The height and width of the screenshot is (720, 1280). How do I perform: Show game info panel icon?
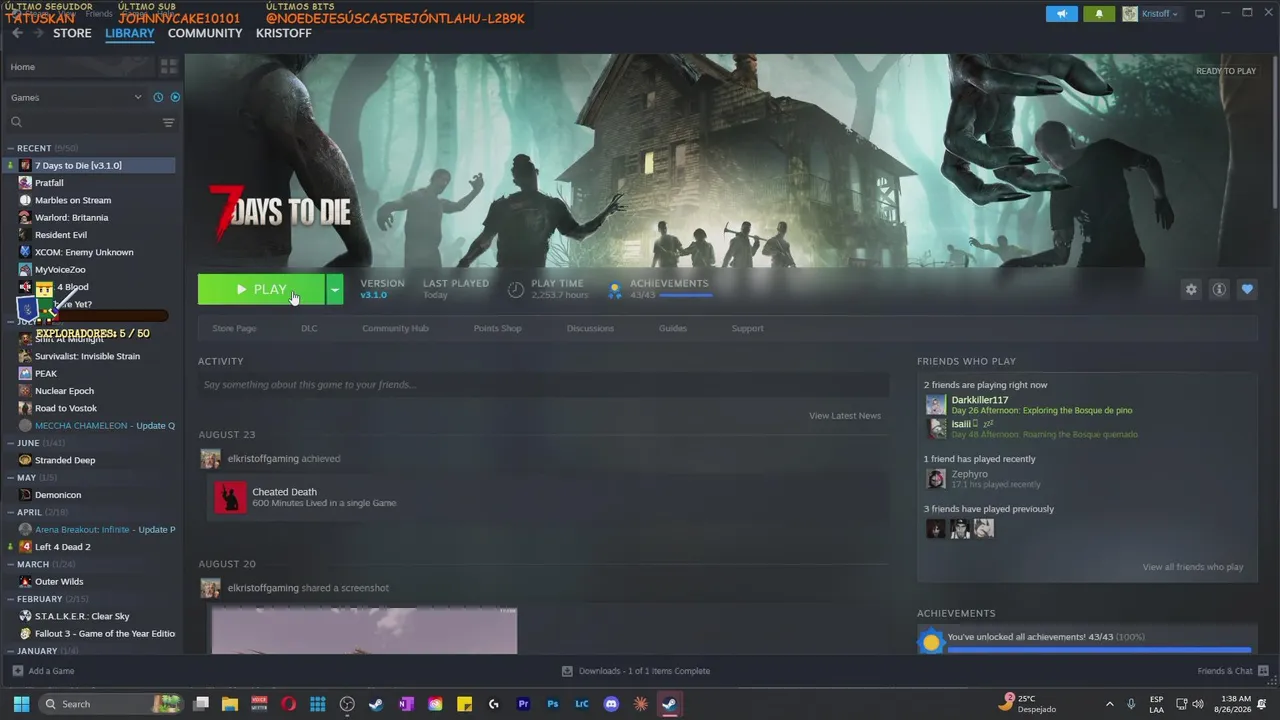coord(1219,289)
